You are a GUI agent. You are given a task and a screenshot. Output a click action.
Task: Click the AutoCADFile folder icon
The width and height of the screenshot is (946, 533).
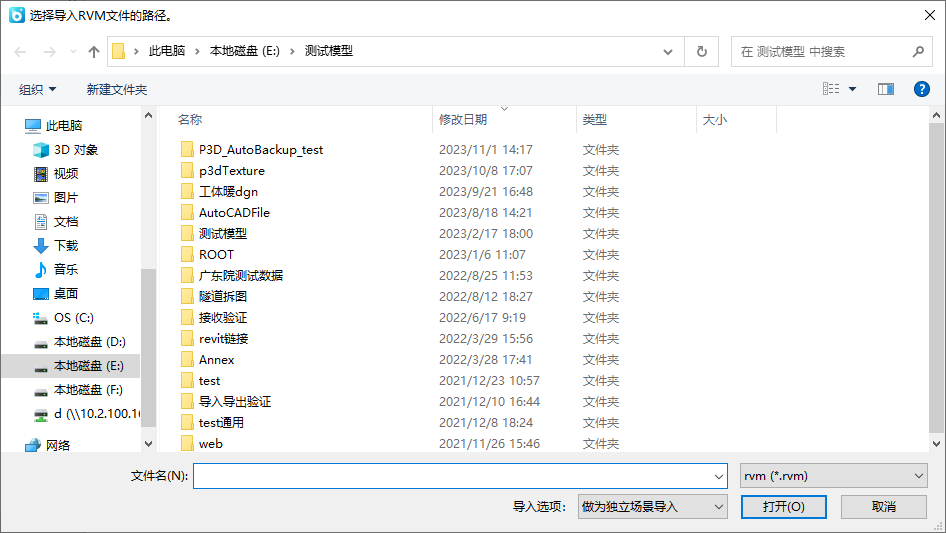point(187,212)
